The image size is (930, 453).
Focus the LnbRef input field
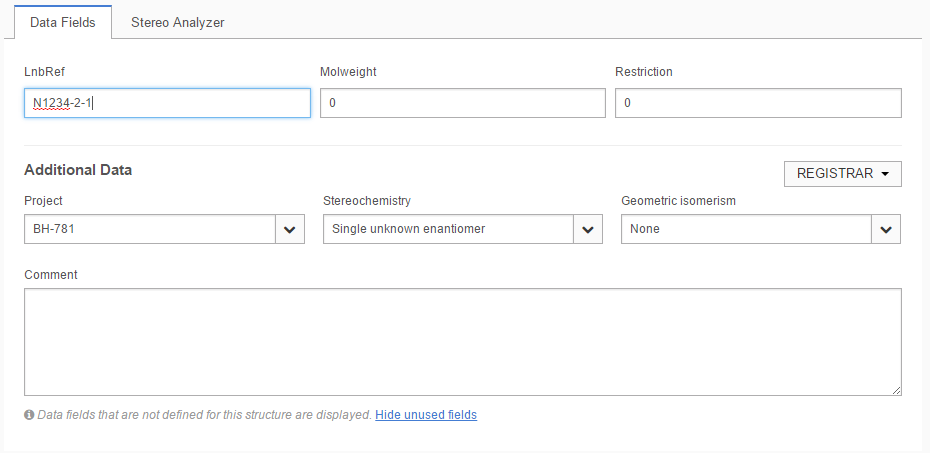[167, 103]
